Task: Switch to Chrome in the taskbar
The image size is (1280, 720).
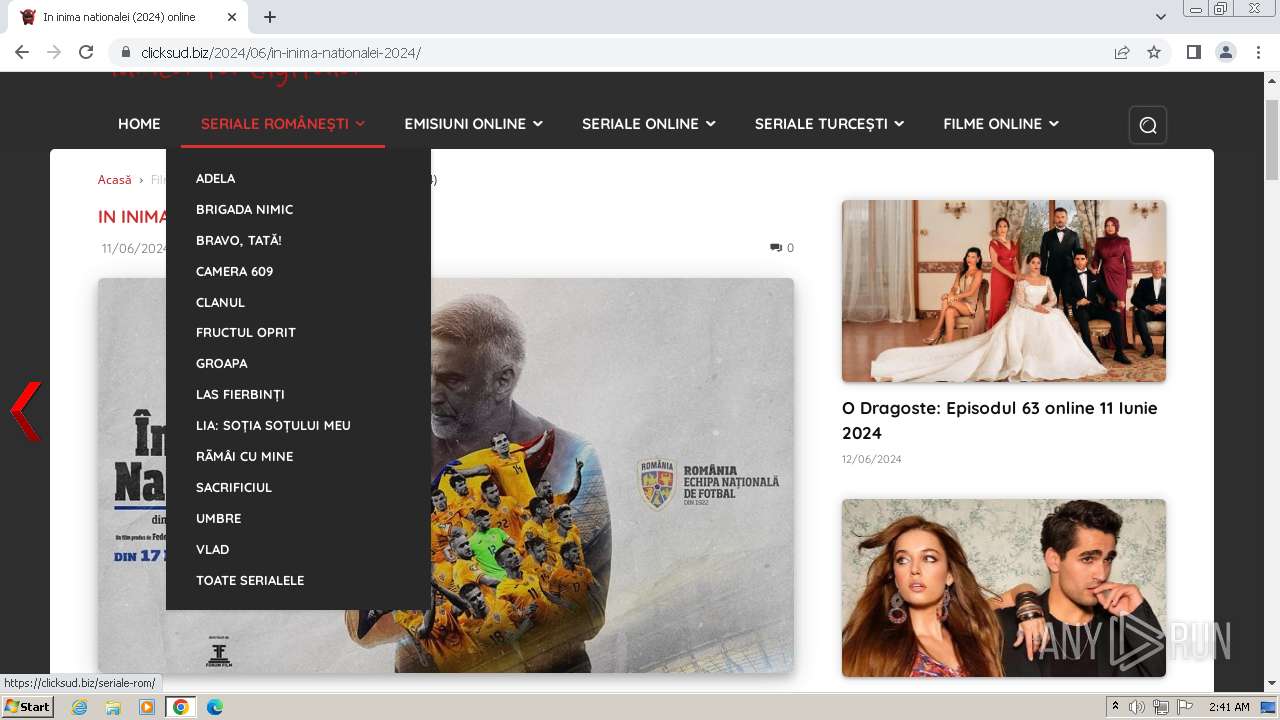Action: click(x=181, y=707)
